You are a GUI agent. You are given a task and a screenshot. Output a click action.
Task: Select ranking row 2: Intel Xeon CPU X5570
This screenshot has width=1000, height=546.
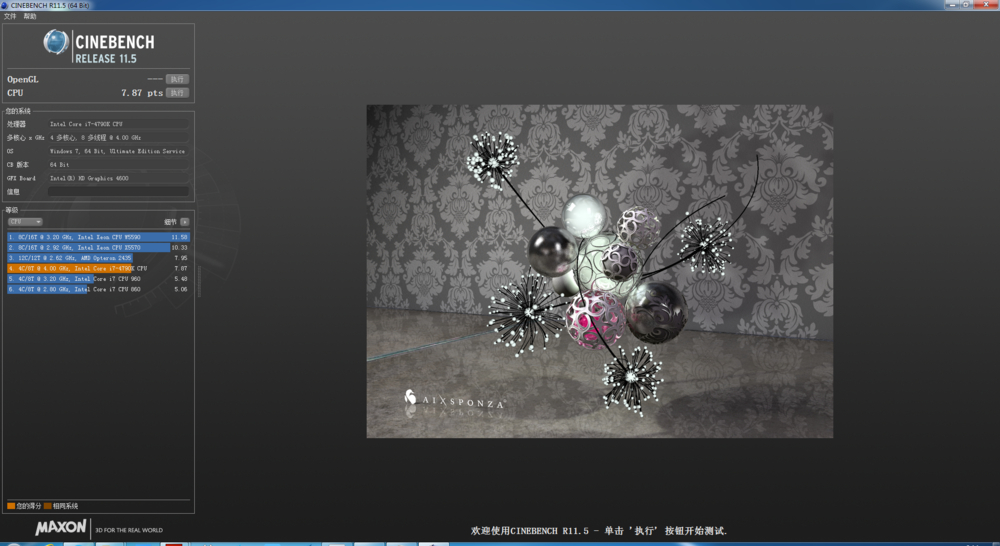tap(98, 247)
